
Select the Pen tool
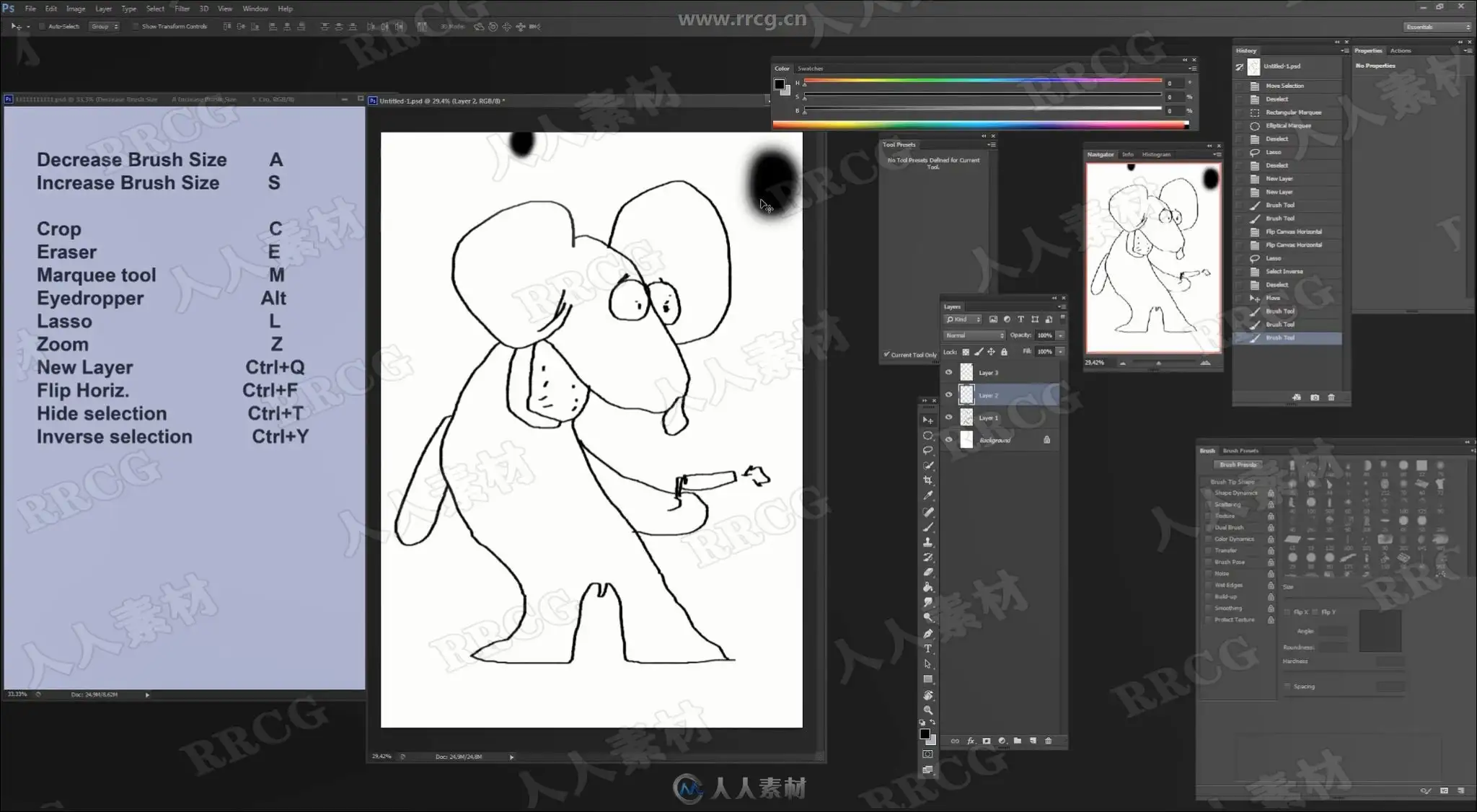tap(928, 633)
